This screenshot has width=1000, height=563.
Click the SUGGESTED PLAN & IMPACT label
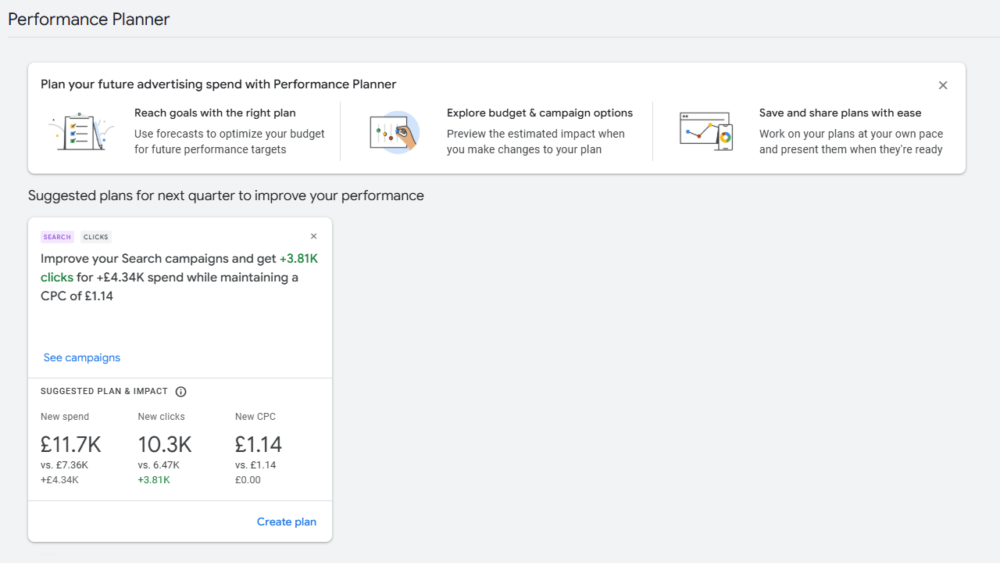(104, 392)
